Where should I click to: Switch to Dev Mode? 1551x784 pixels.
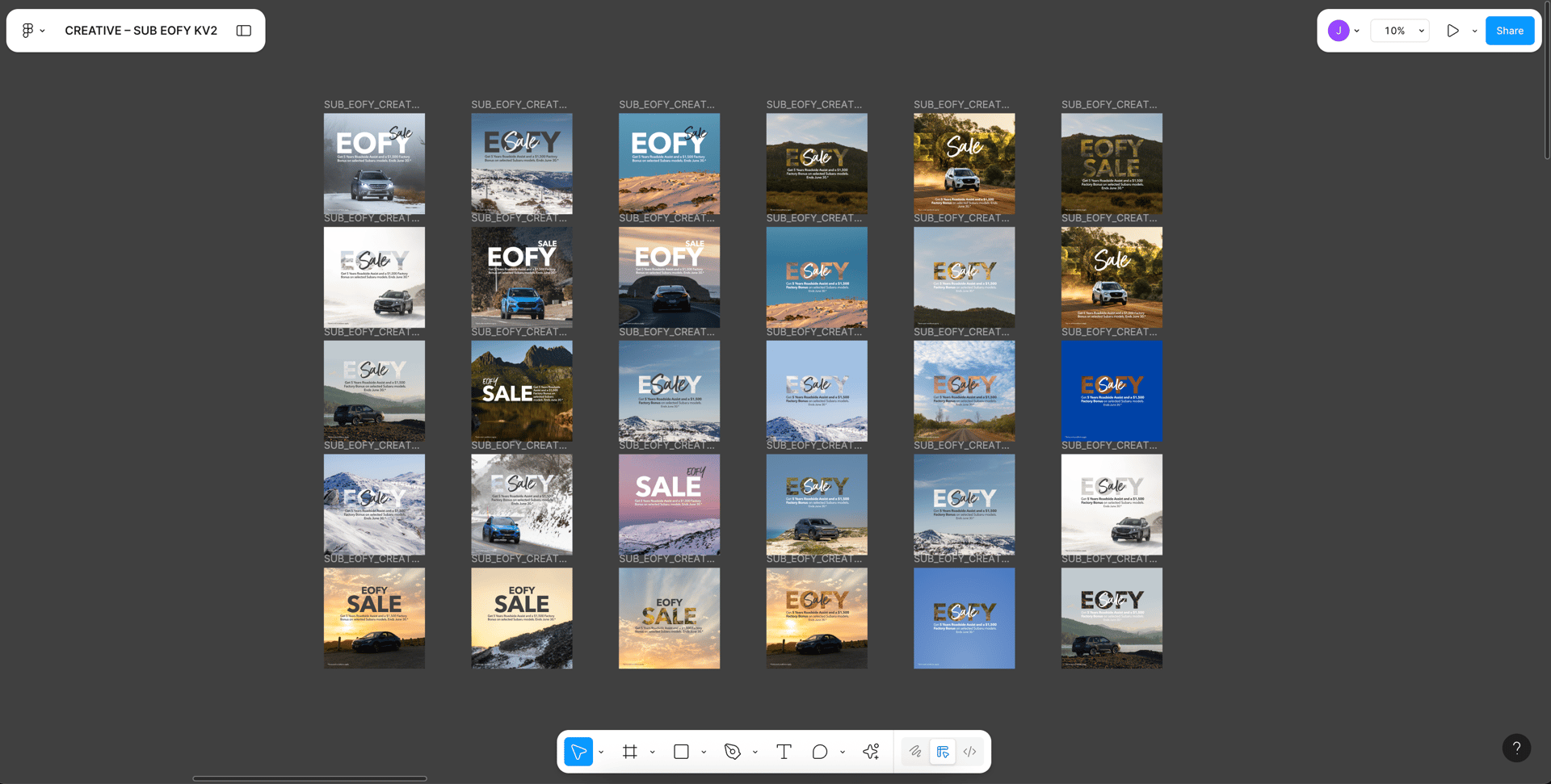pos(970,752)
